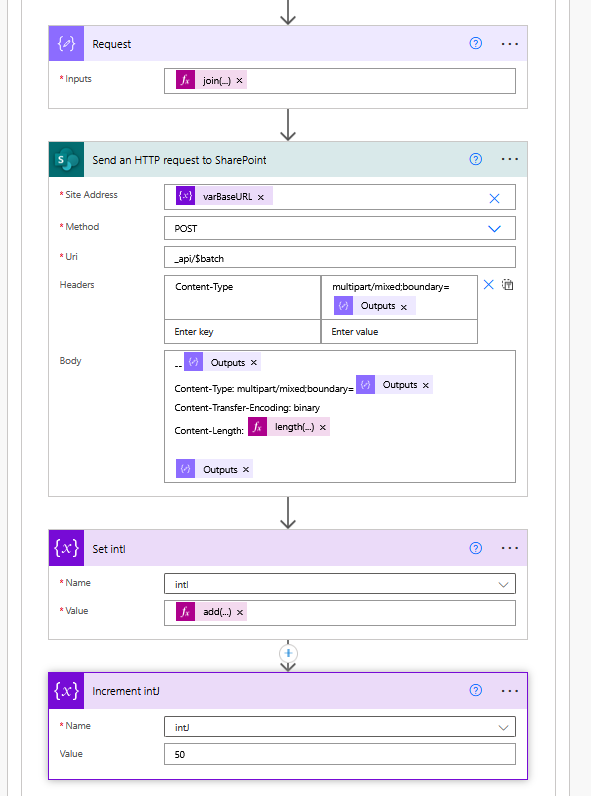Viewport: 591px width, 796px height.
Task: Click the Enter value header field
Action: pos(399,331)
